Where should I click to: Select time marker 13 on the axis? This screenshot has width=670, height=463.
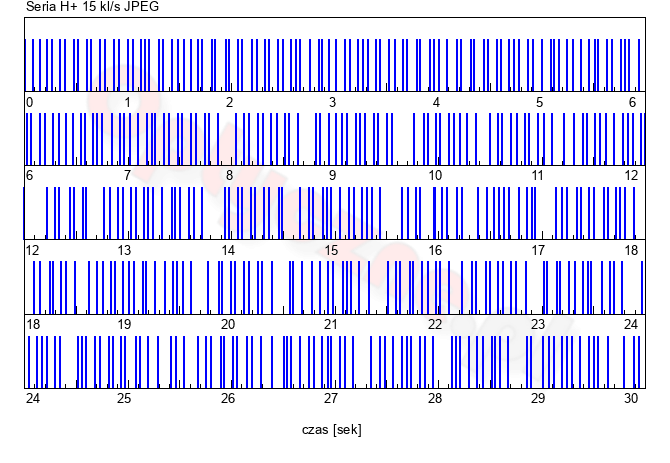coord(124,250)
